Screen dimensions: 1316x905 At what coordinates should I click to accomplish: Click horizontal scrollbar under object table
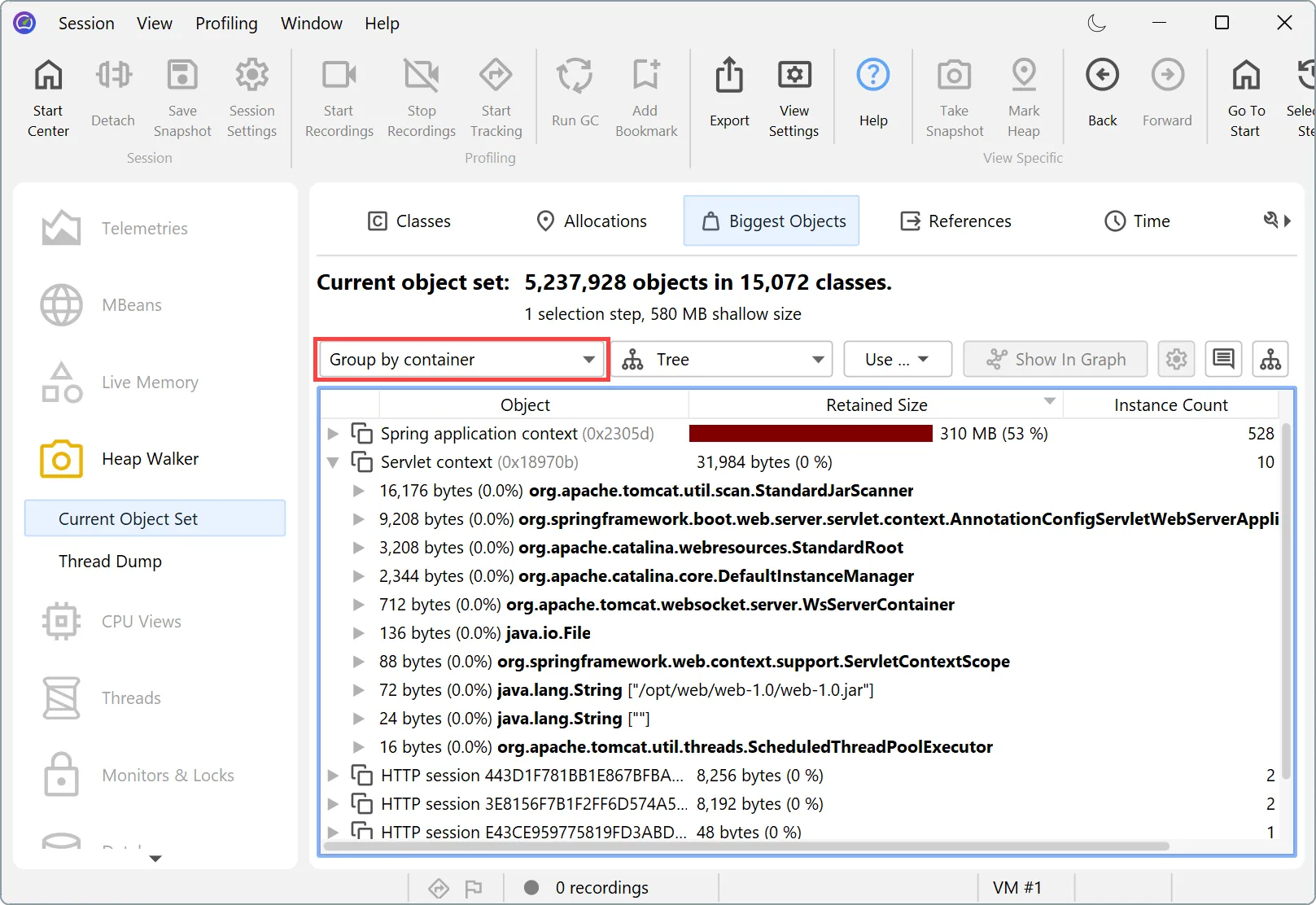click(746, 846)
